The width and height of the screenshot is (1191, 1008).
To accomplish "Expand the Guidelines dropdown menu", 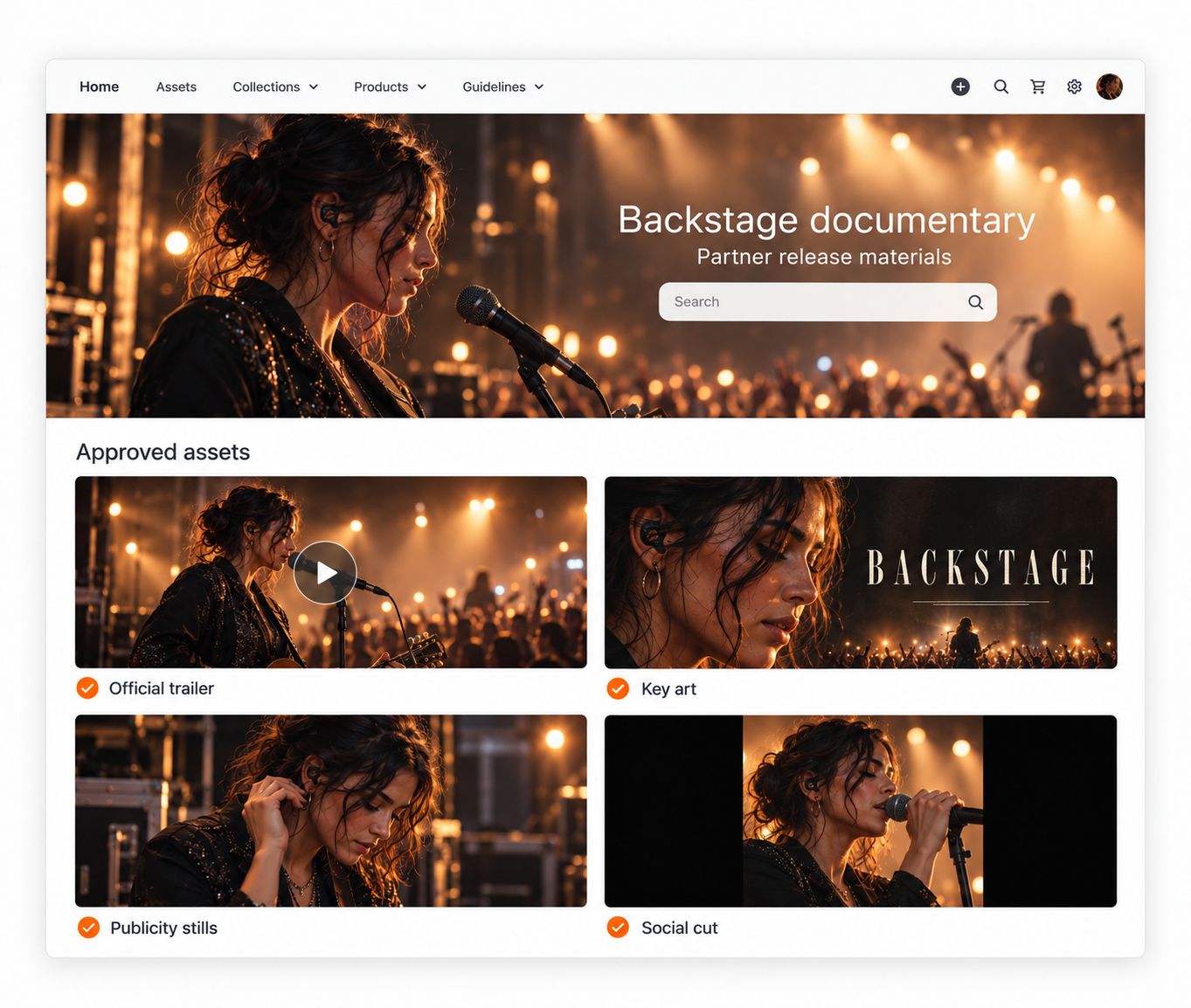I will coord(503,86).
